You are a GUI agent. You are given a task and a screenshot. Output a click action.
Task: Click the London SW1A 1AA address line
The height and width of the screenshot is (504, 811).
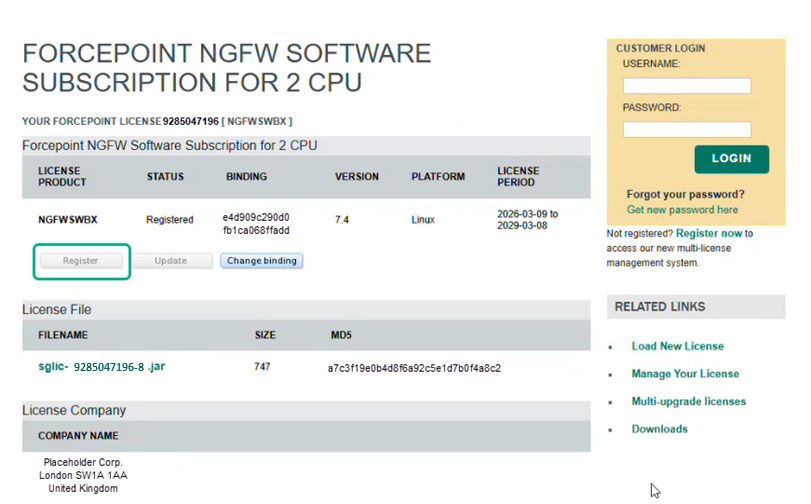83,475
